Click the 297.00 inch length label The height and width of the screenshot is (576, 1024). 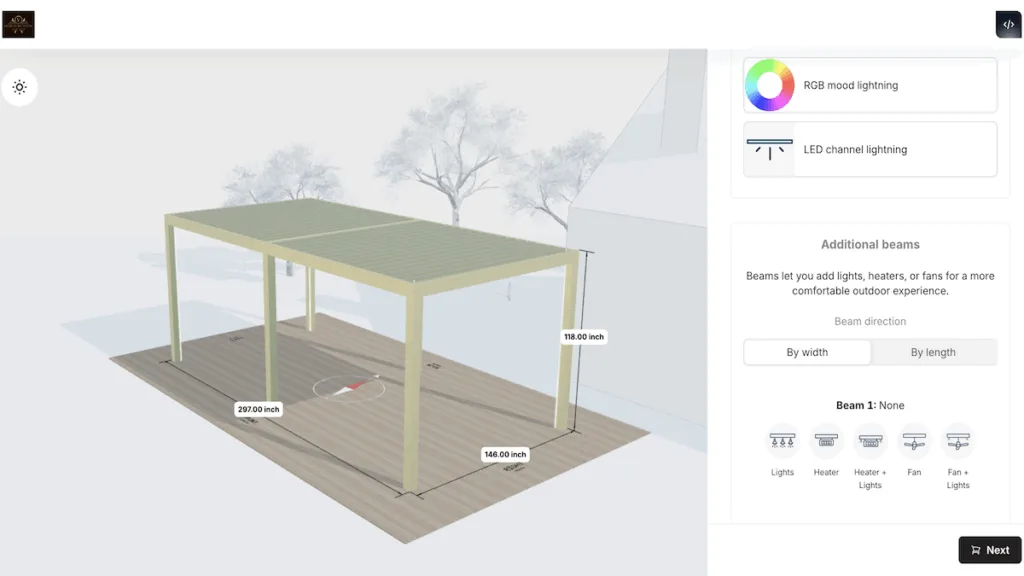pos(258,409)
